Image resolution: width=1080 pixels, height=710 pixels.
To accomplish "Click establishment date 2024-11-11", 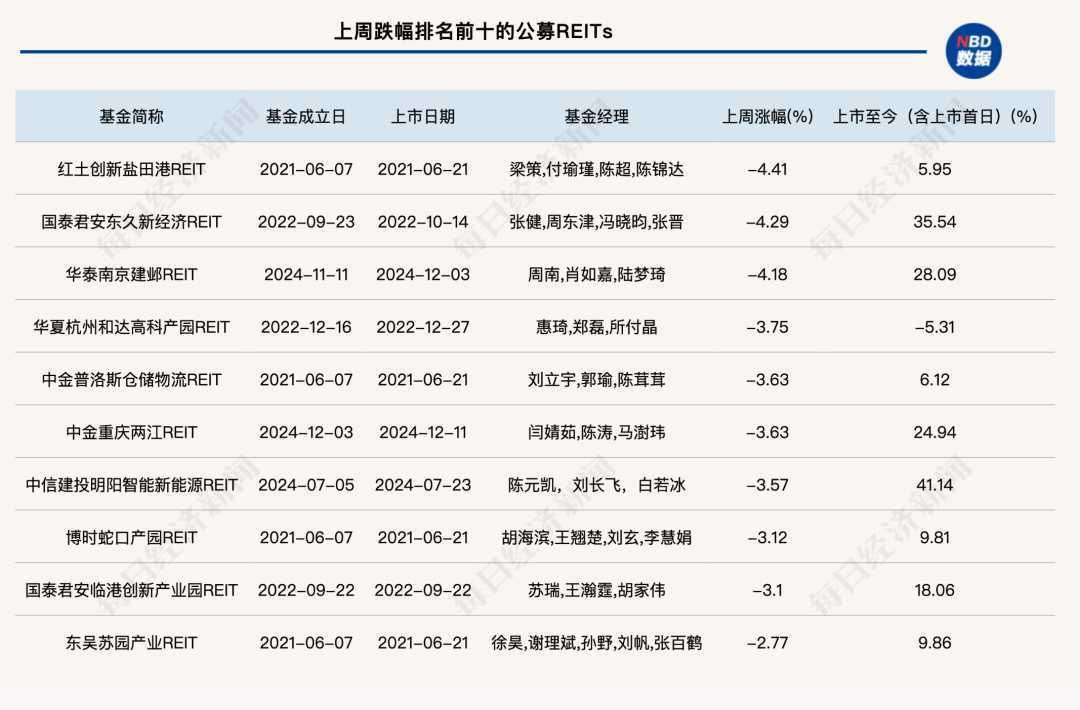I will click(306, 274).
